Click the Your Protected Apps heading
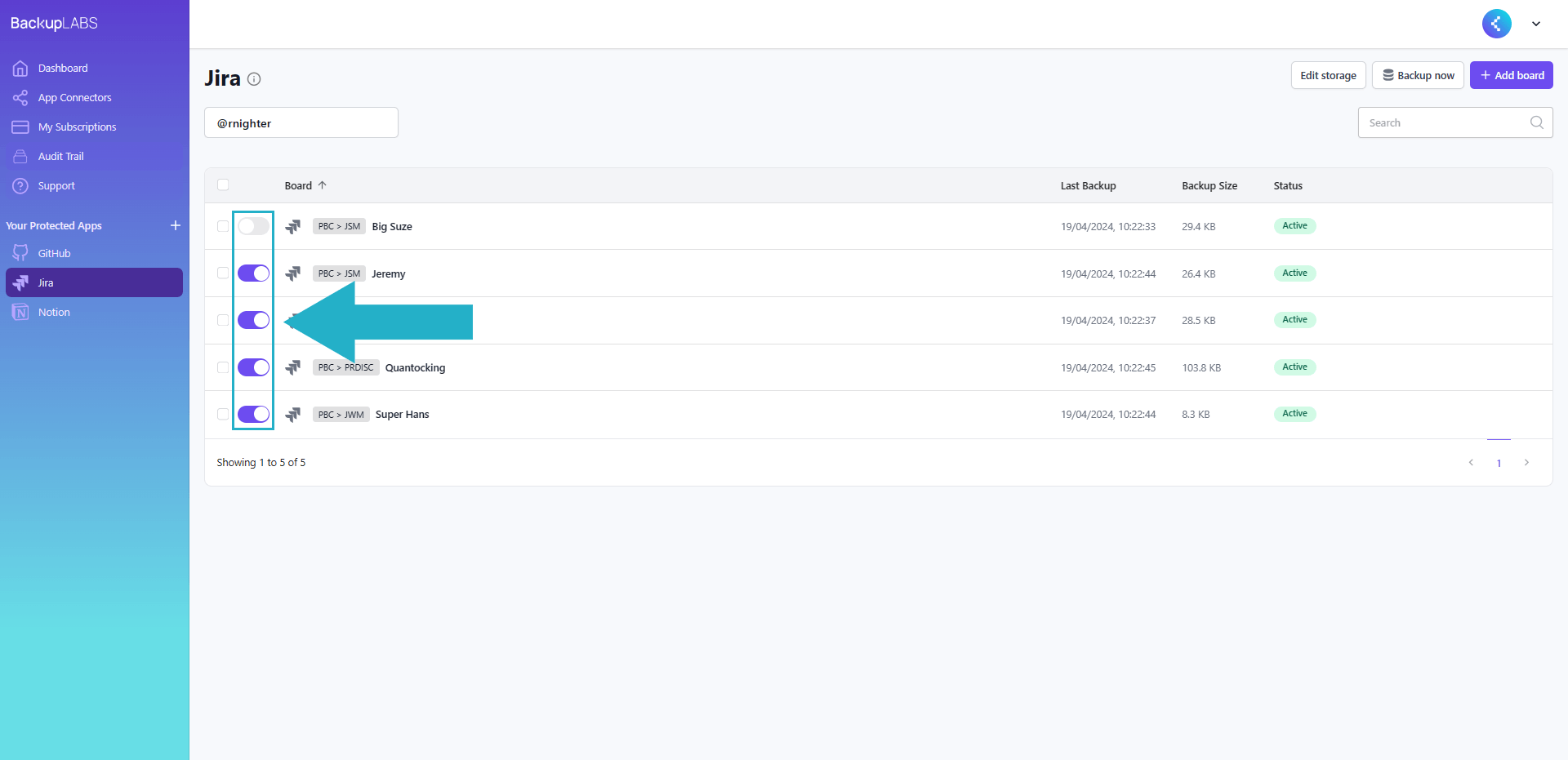 54,226
